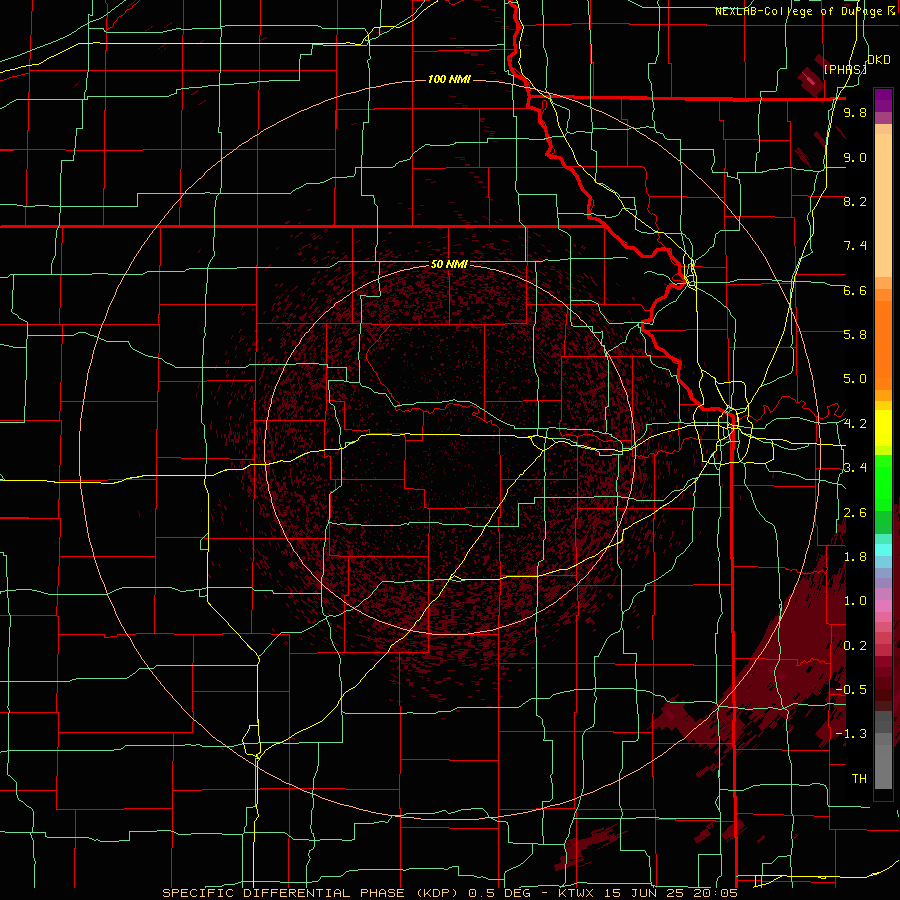Click the small radar echo below the DKD label

810,80
